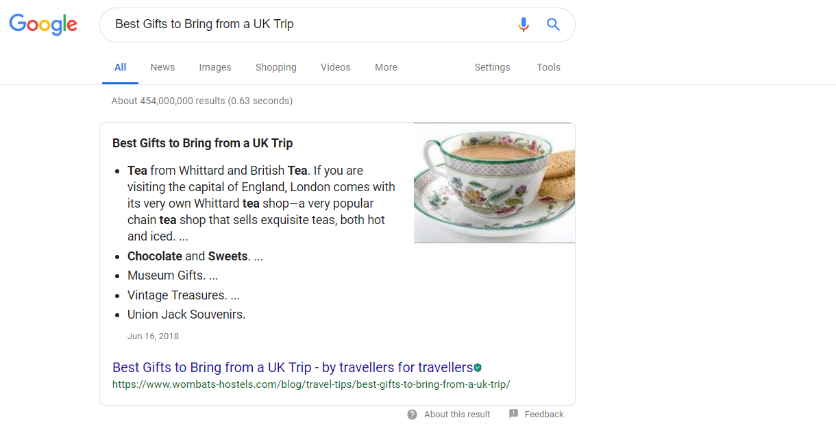
Task: Open the Shopping results tab
Action: pos(276,67)
